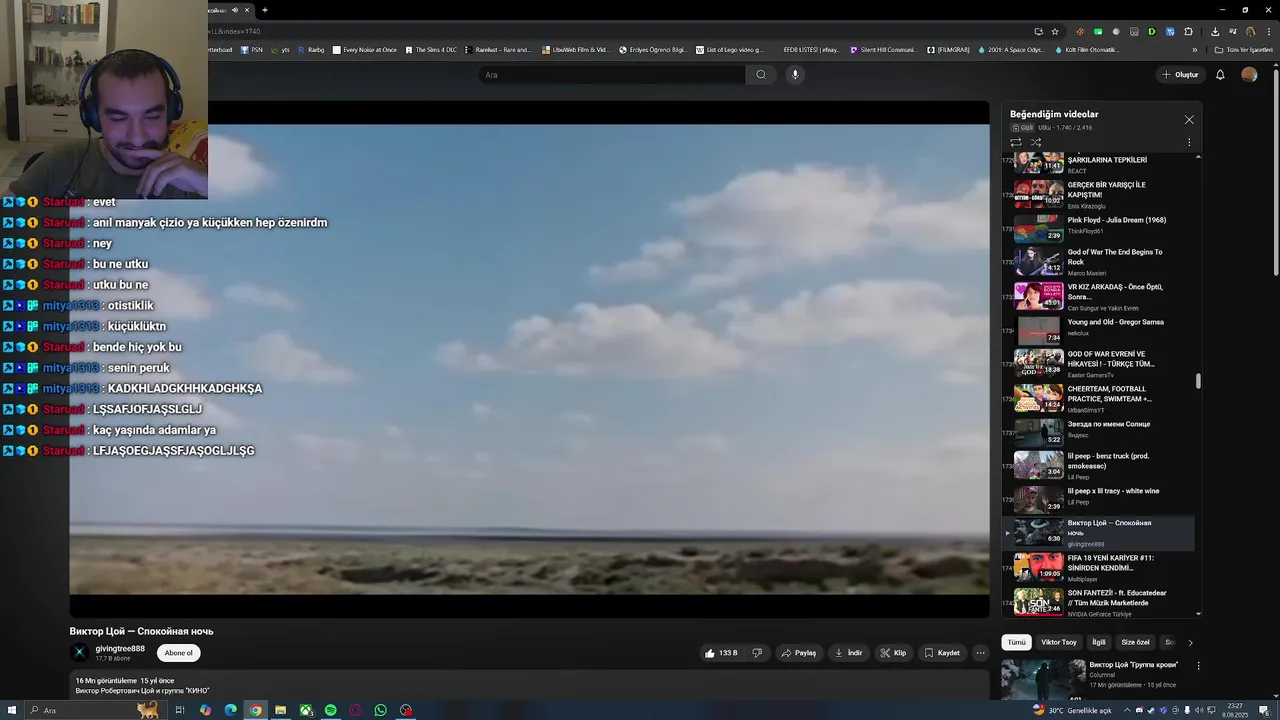This screenshot has width=1280, height=720.
Task: Open Chrome downloads icon
Action: click(1215, 31)
